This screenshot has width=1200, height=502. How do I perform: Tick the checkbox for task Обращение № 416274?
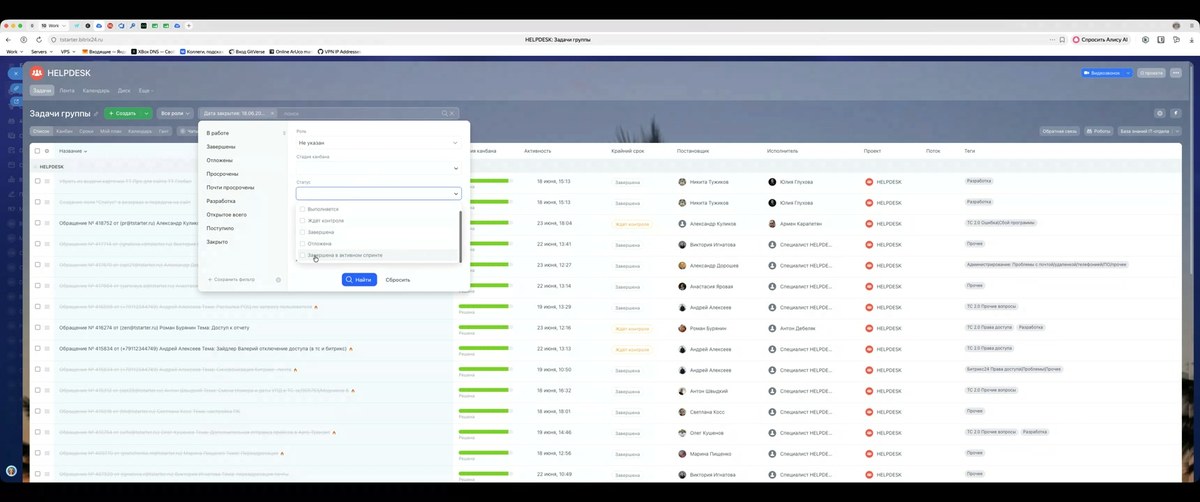pos(37,328)
